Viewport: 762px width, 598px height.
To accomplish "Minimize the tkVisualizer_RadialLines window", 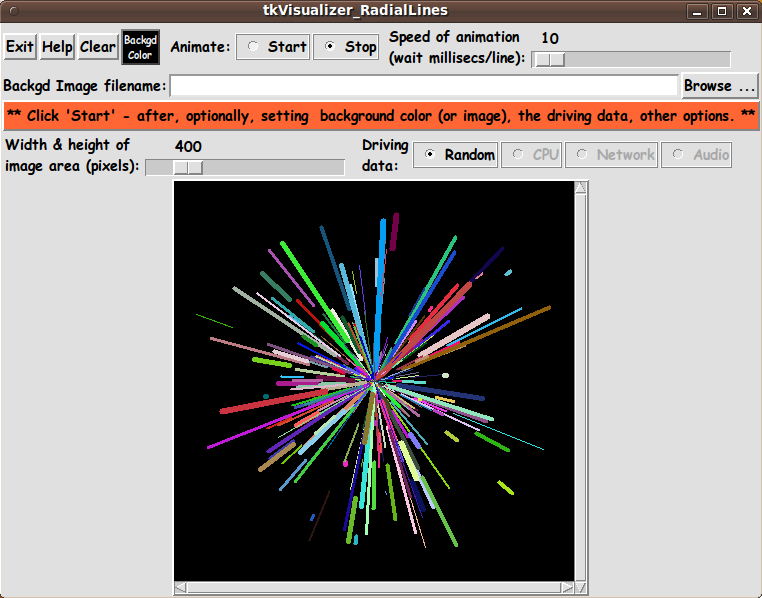I will 697,11.
